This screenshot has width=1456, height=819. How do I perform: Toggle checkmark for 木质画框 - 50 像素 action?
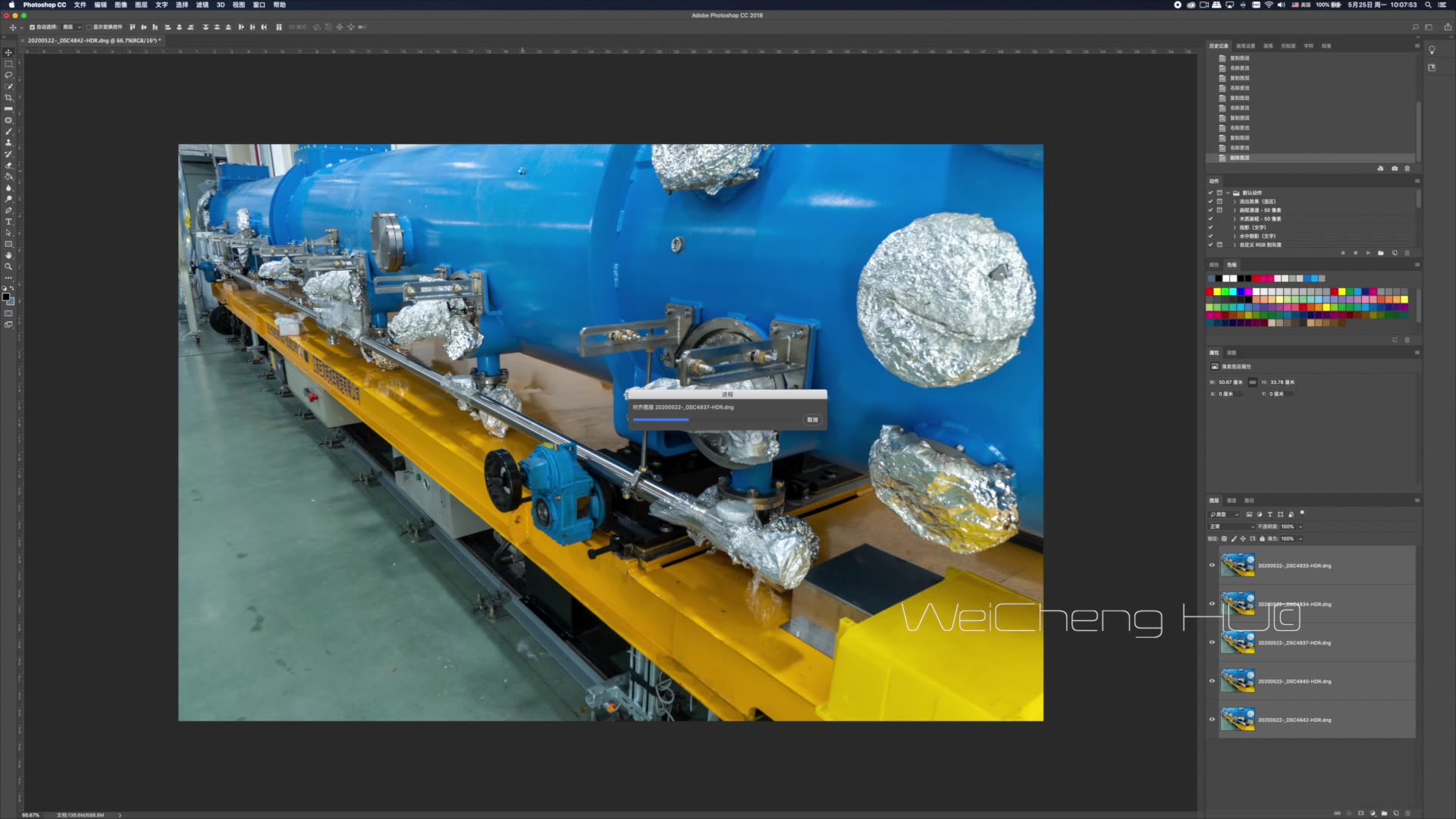1210,218
